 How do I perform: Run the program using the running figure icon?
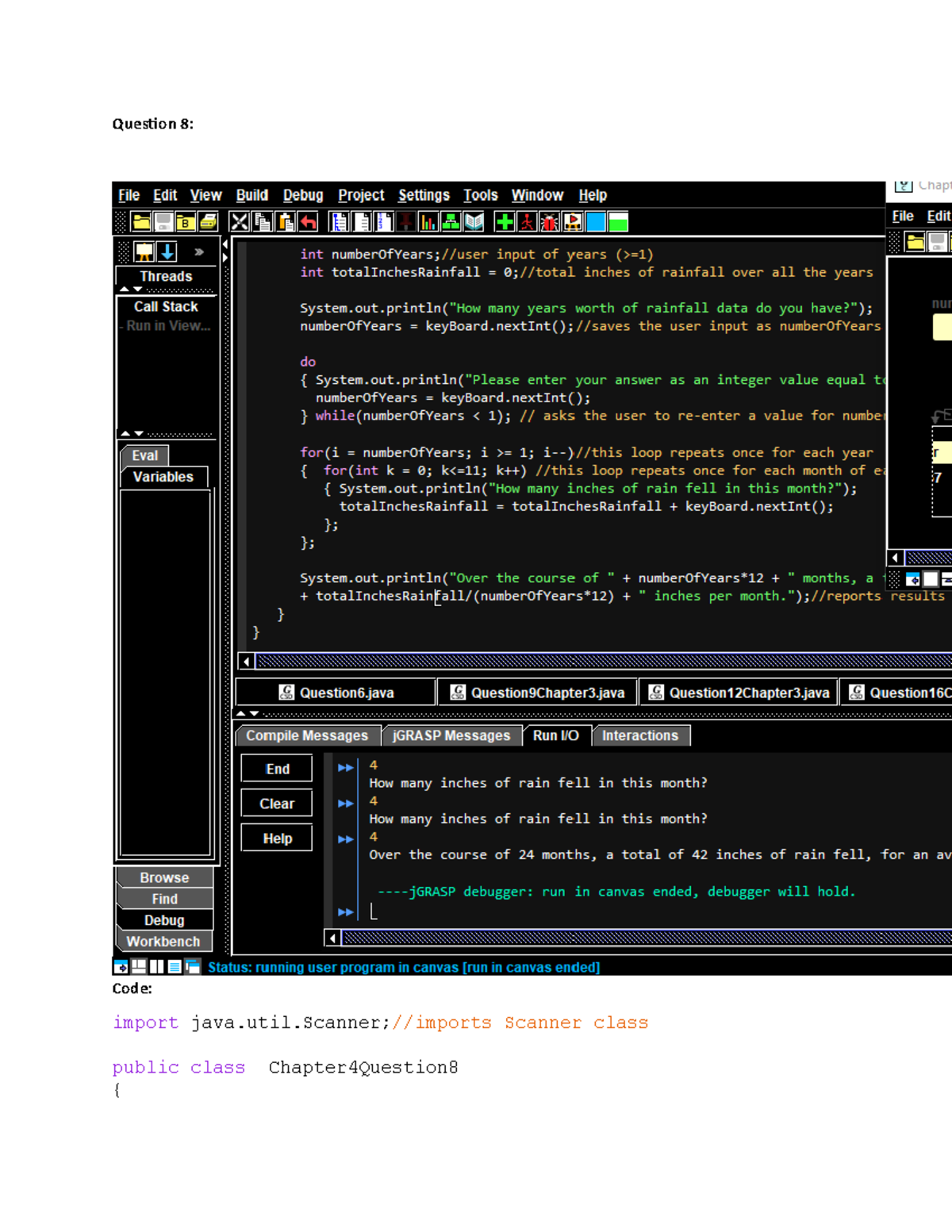(x=525, y=223)
